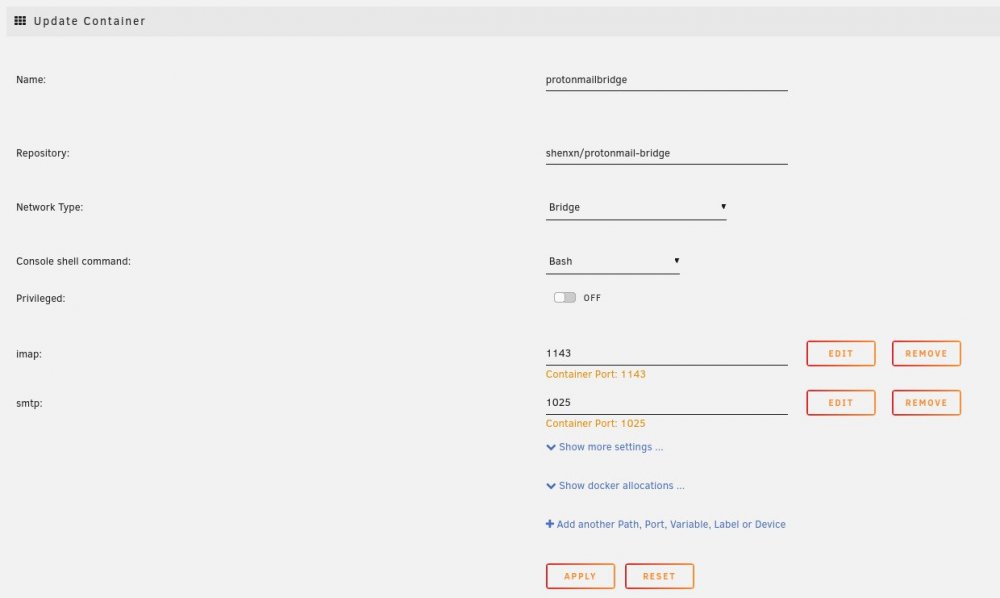Image resolution: width=1000 pixels, height=598 pixels.
Task: Click the Network Type: label
Action: tap(50, 207)
